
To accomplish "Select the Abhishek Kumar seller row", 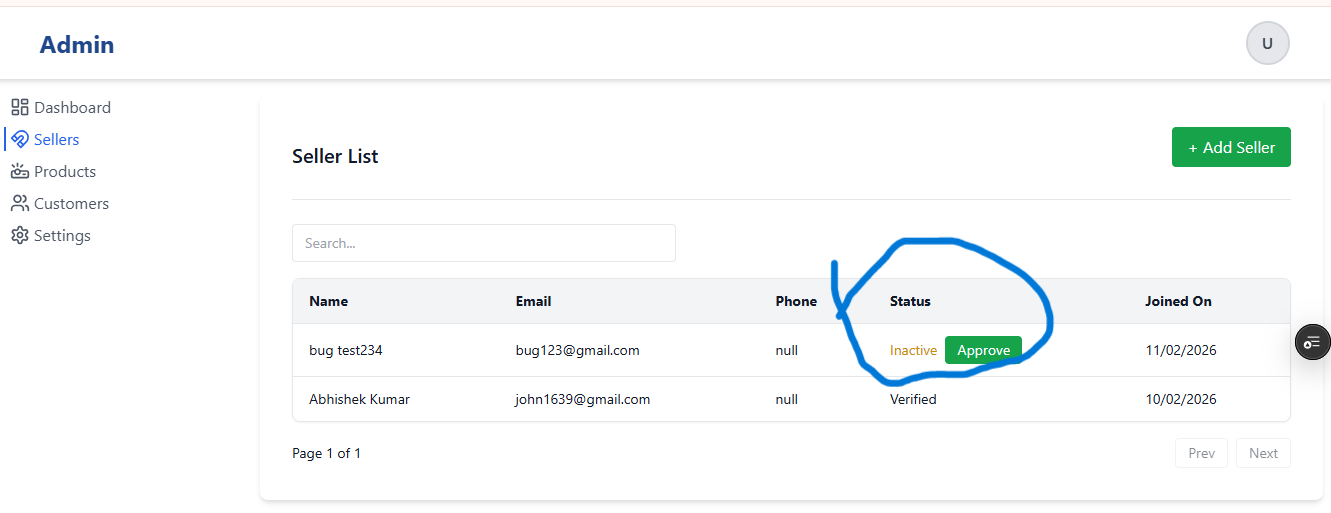I will (x=359, y=399).
